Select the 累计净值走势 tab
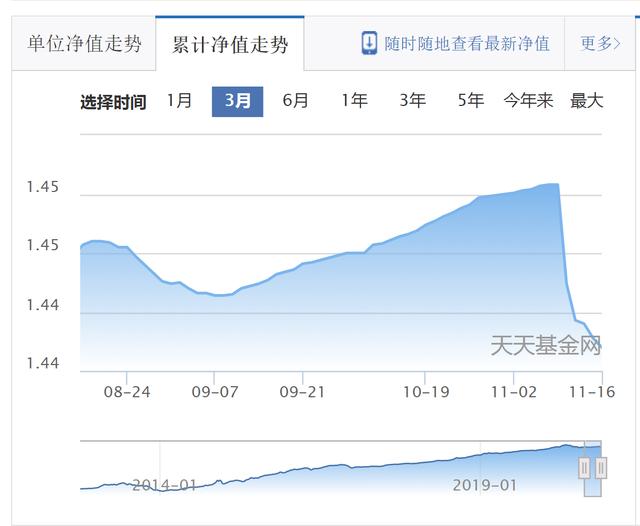The height and width of the screenshot is (526, 640). pos(230,44)
